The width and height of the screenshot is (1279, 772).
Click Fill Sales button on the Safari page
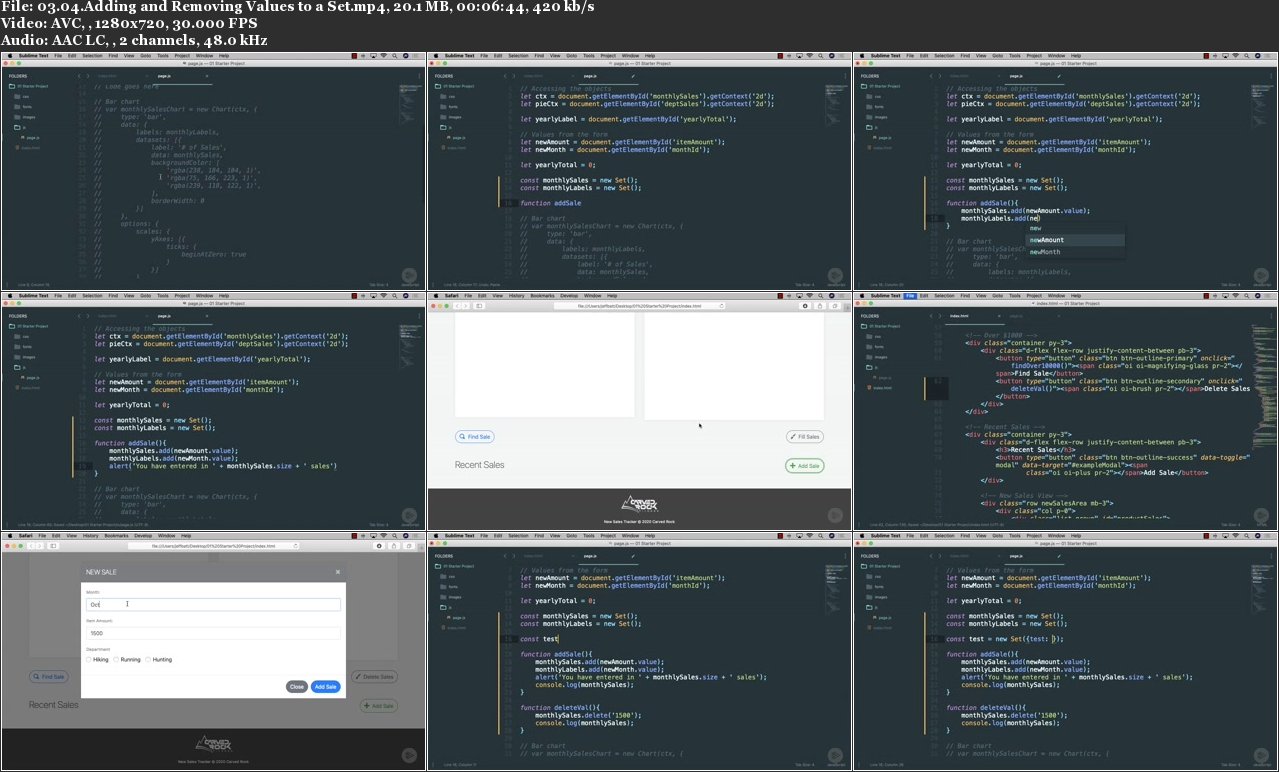[804, 437]
